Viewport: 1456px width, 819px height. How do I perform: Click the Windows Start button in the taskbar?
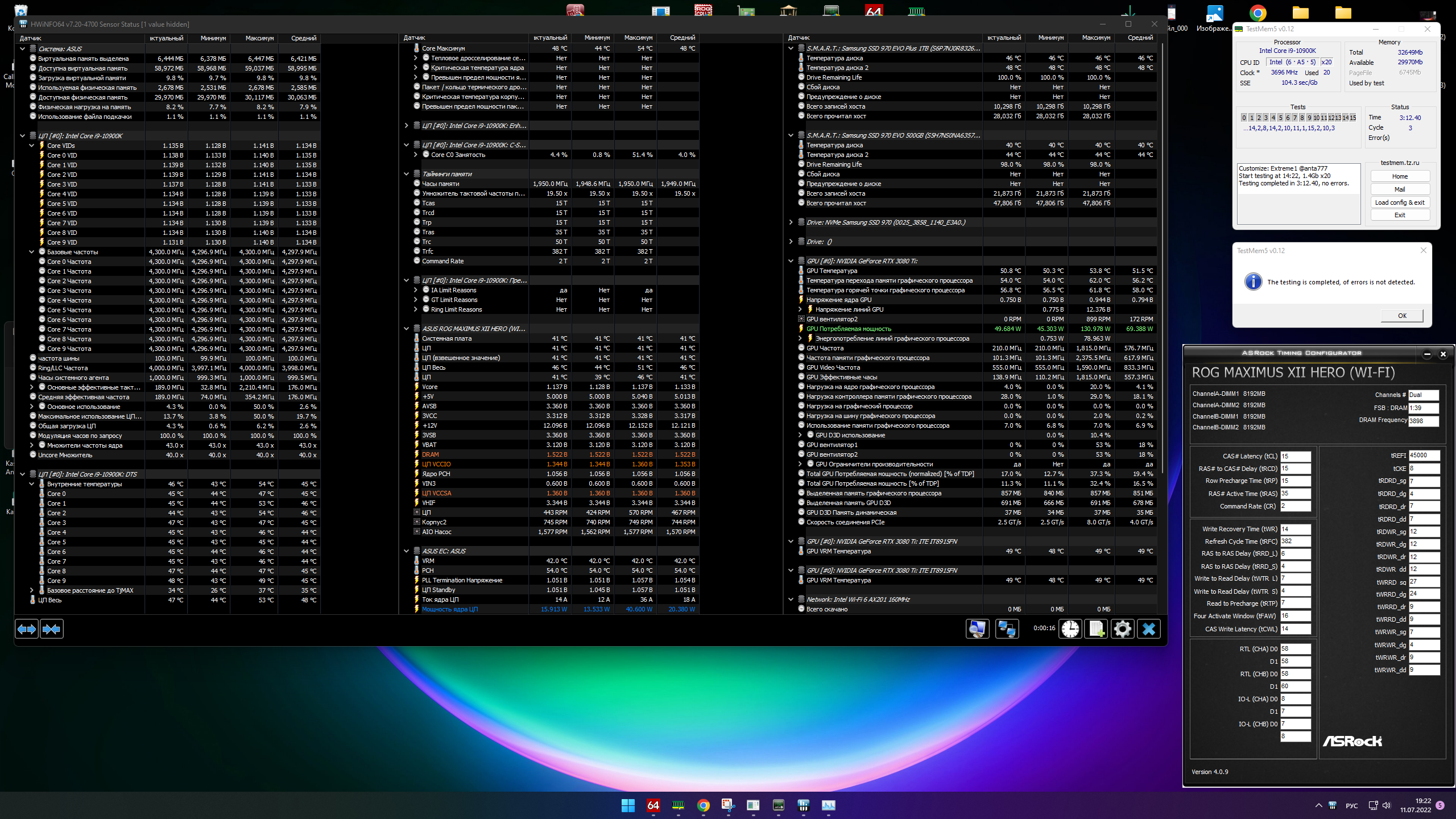point(628,805)
